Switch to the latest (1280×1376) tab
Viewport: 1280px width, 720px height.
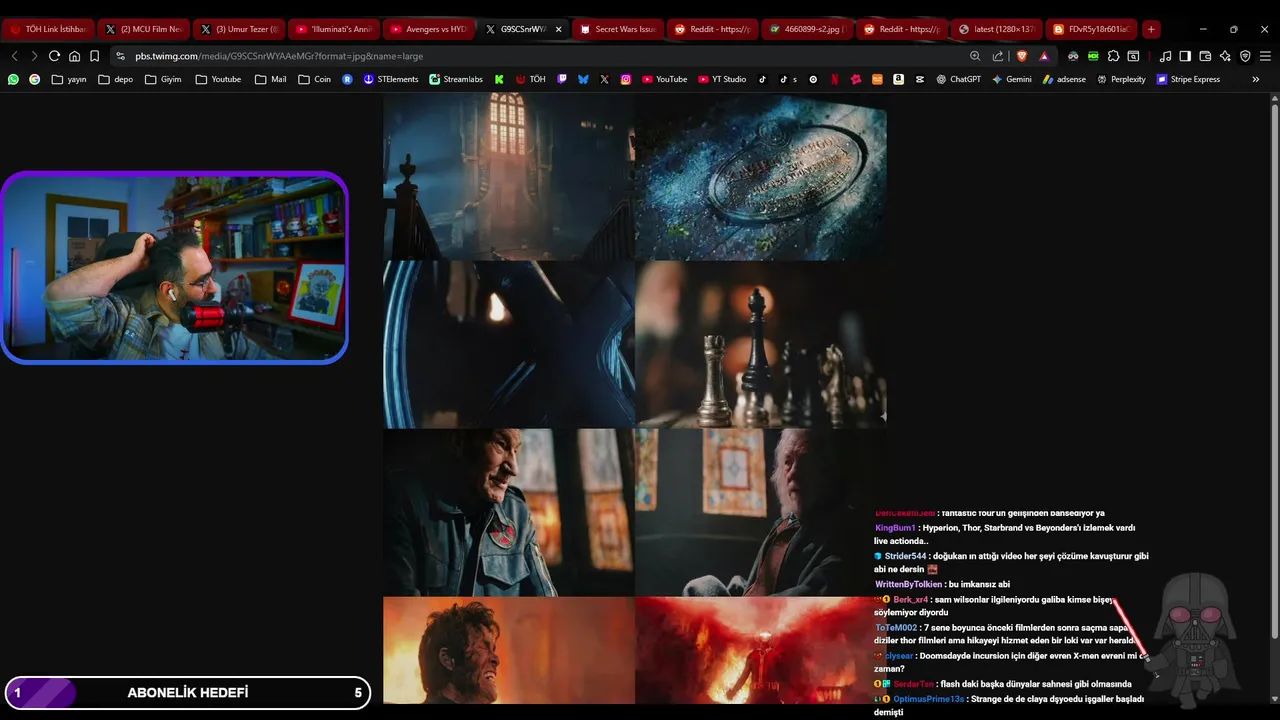coord(997,29)
